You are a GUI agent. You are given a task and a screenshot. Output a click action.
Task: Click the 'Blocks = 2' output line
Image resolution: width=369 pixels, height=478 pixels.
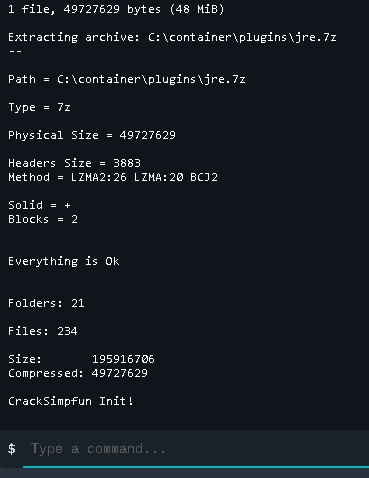tap(43, 219)
